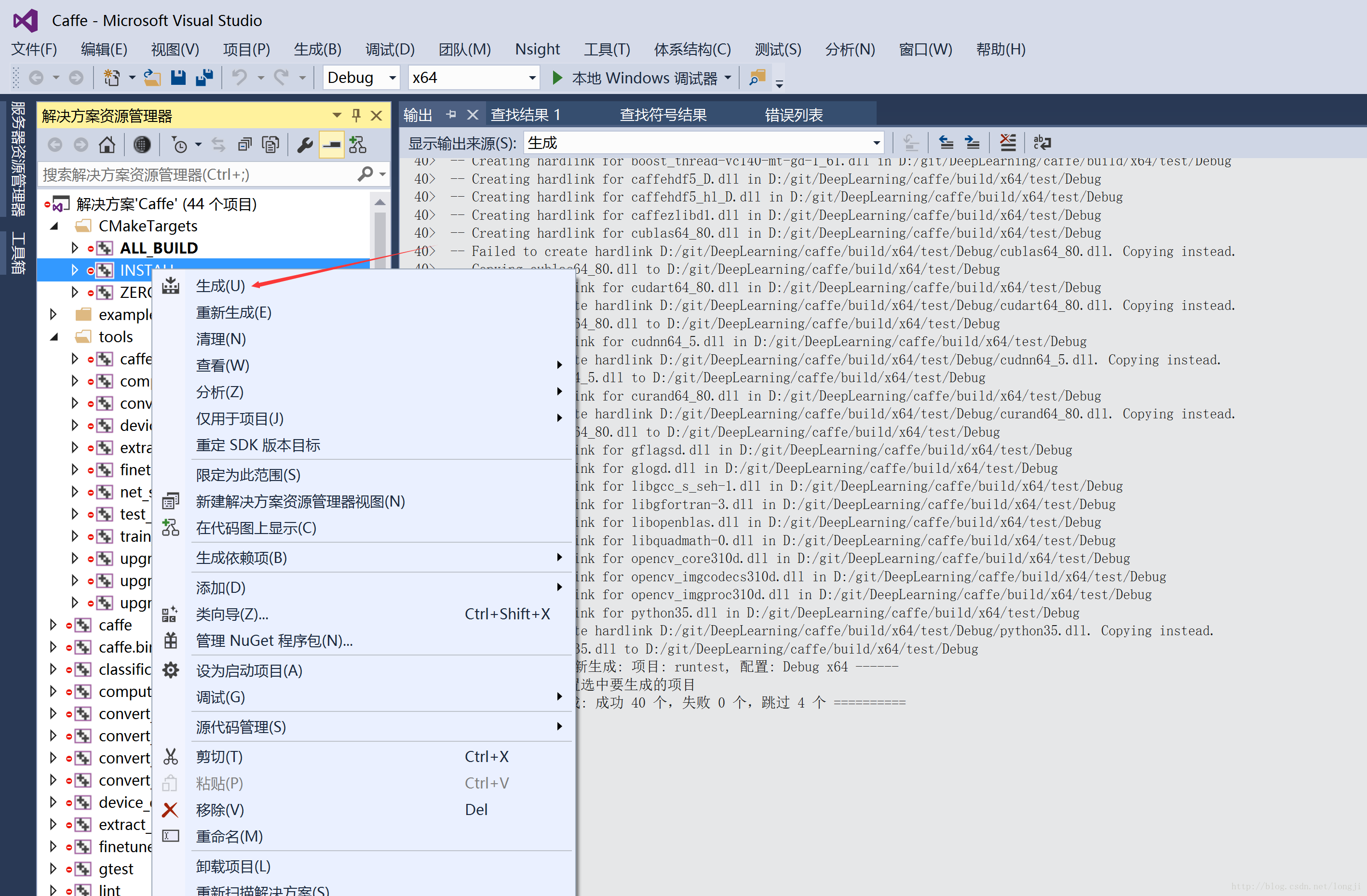Select 生成(U) in the context menu
Image resolution: width=1367 pixels, height=896 pixels.
pyautogui.click(x=220, y=286)
